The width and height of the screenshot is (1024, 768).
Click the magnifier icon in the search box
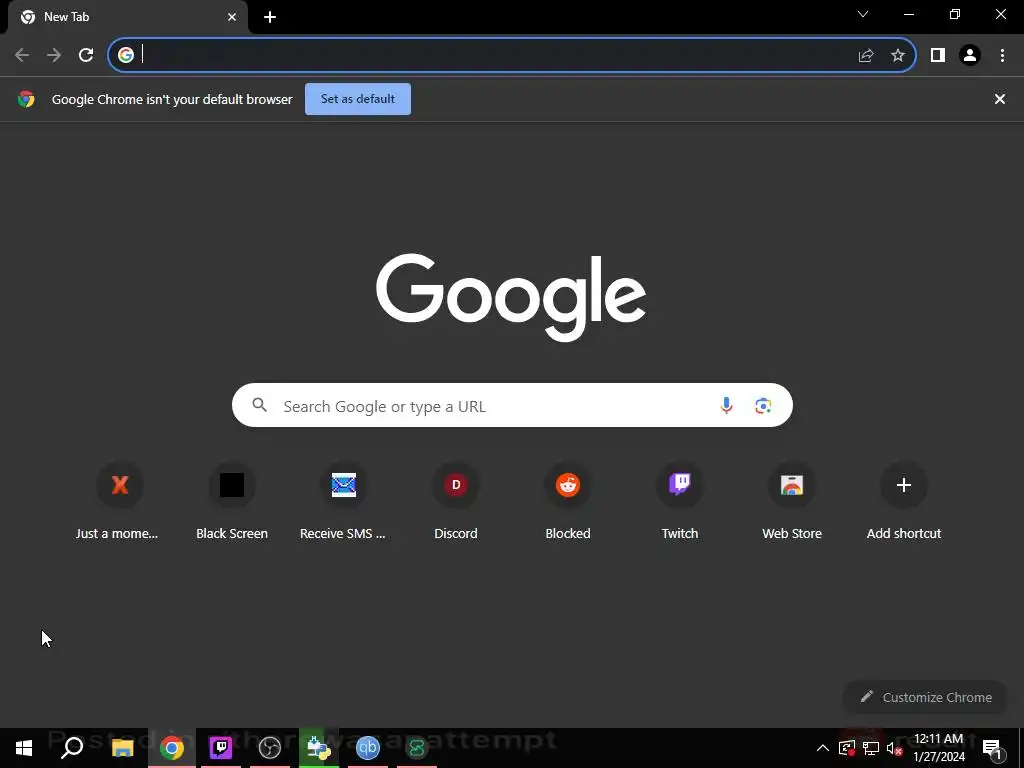tap(259, 405)
